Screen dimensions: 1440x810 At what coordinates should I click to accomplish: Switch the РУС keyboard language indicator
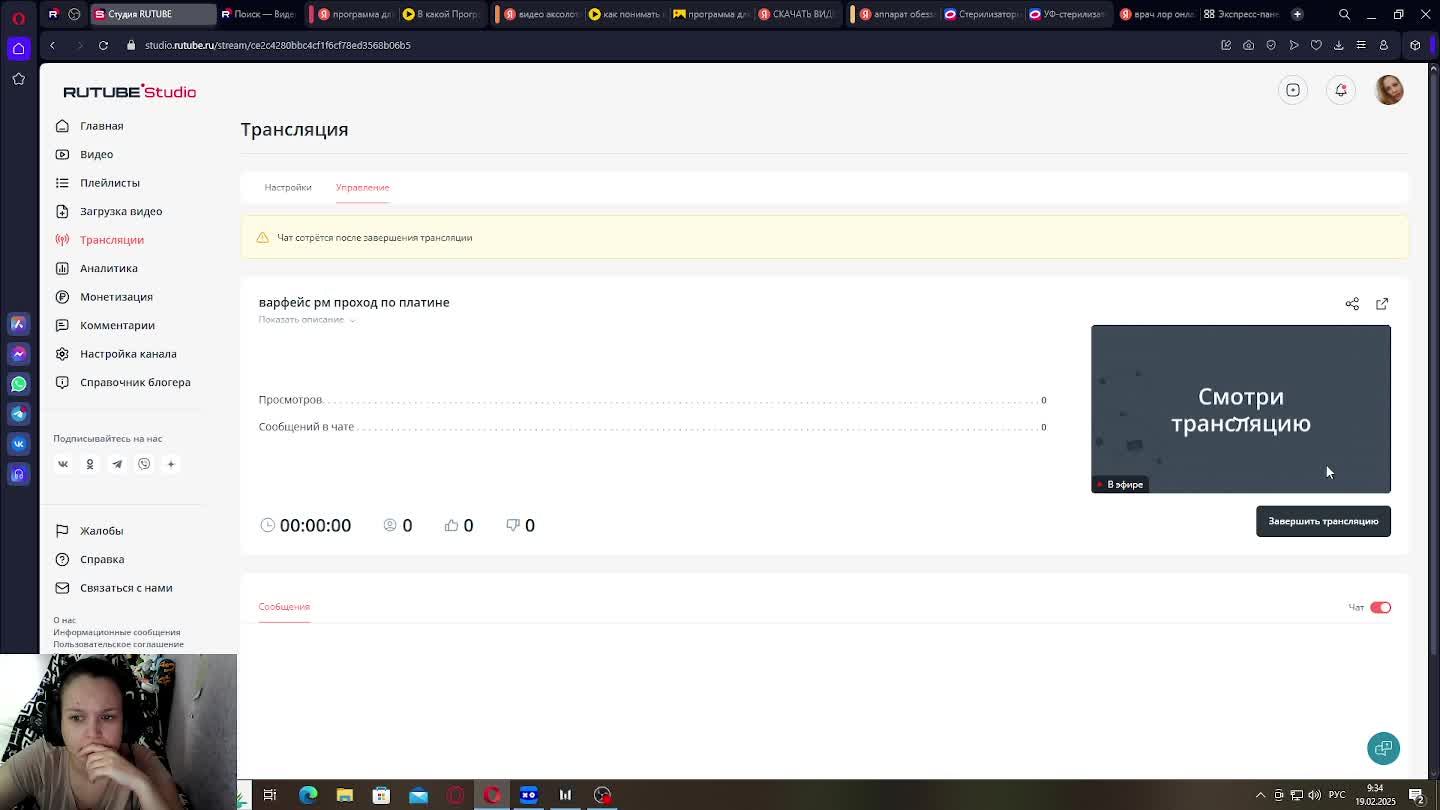pyautogui.click(x=1337, y=795)
